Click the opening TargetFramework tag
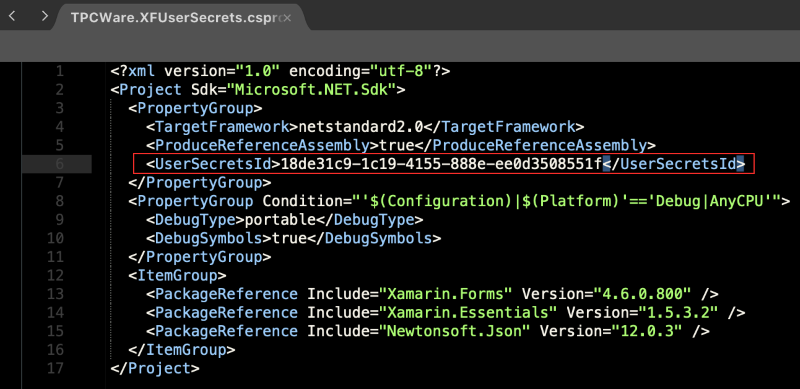 click(x=222, y=127)
